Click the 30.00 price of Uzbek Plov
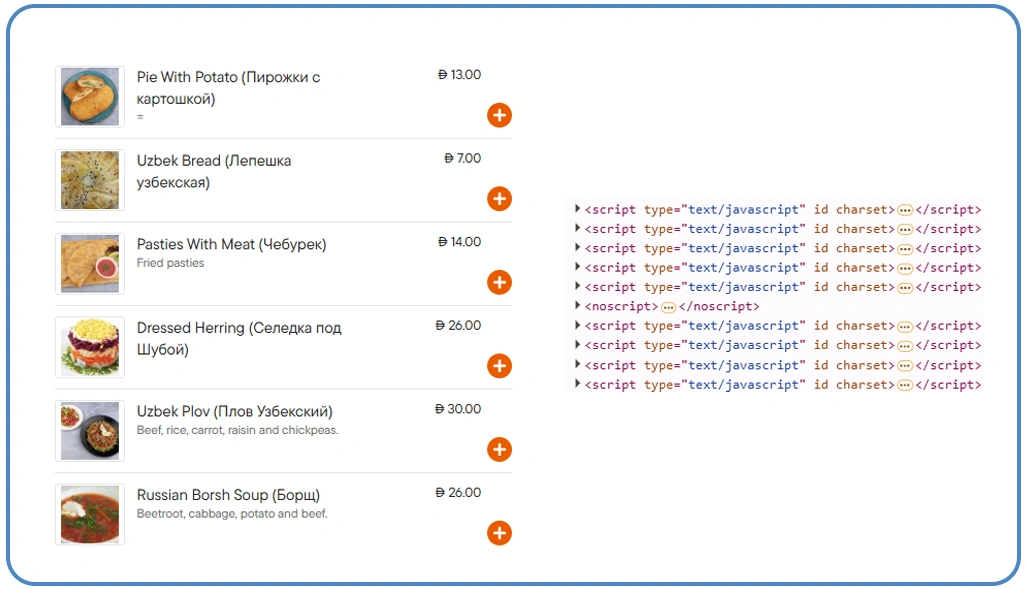This screenshot has height=589, width=1026. pos(458,409)
